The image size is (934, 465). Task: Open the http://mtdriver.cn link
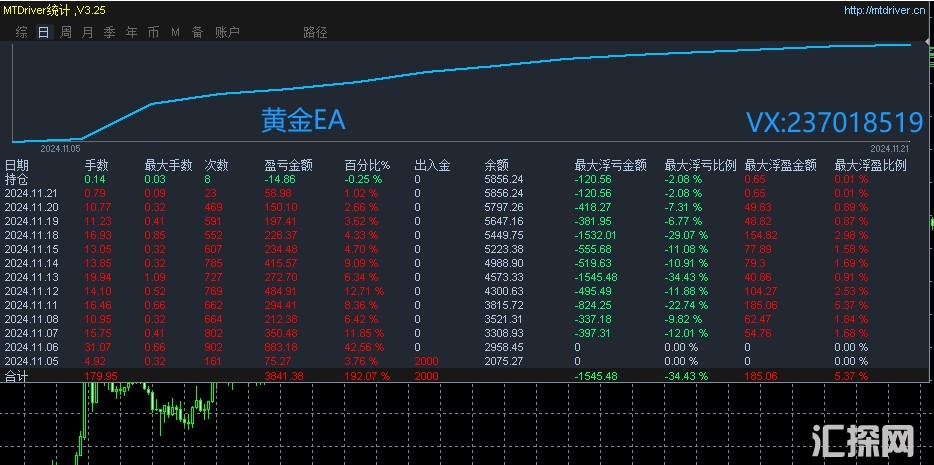click(x=885, y=10)
